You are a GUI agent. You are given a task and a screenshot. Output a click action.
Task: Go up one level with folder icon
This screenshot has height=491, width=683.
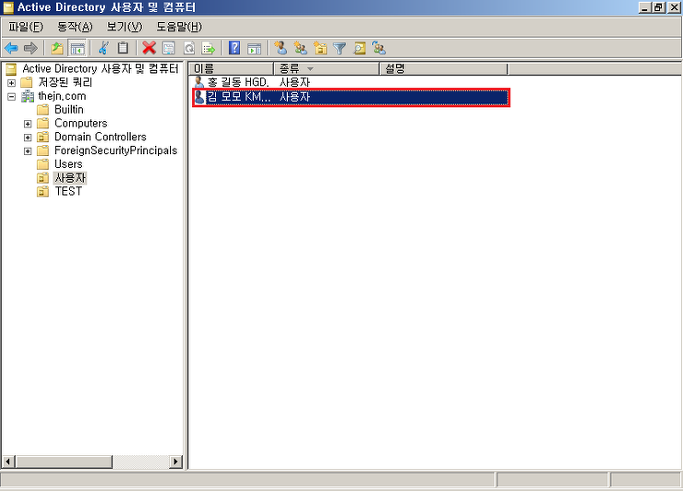57,48
